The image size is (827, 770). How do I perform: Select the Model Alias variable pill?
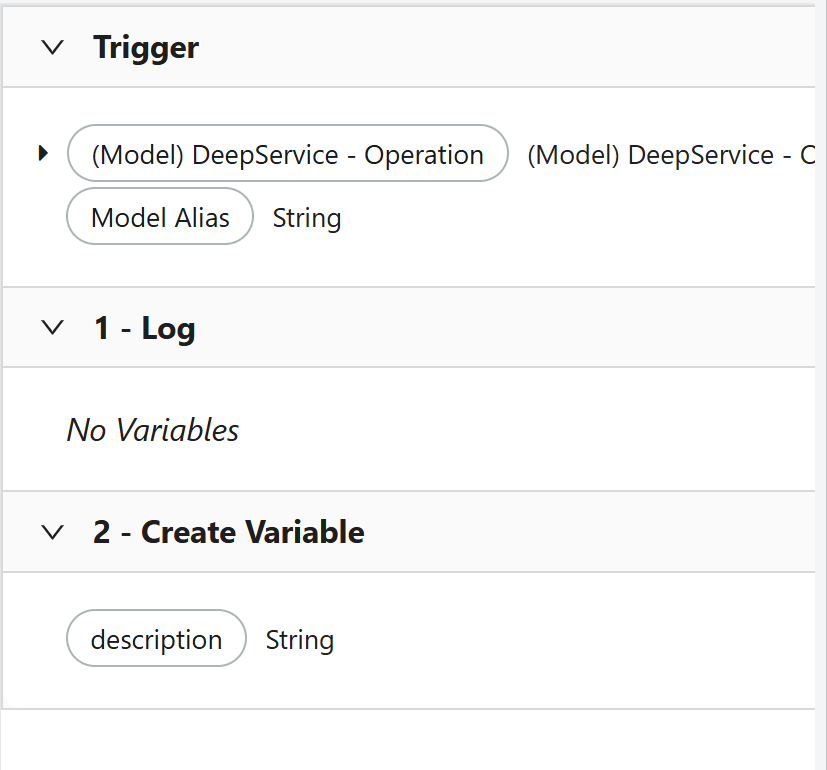tap(160, 216)
